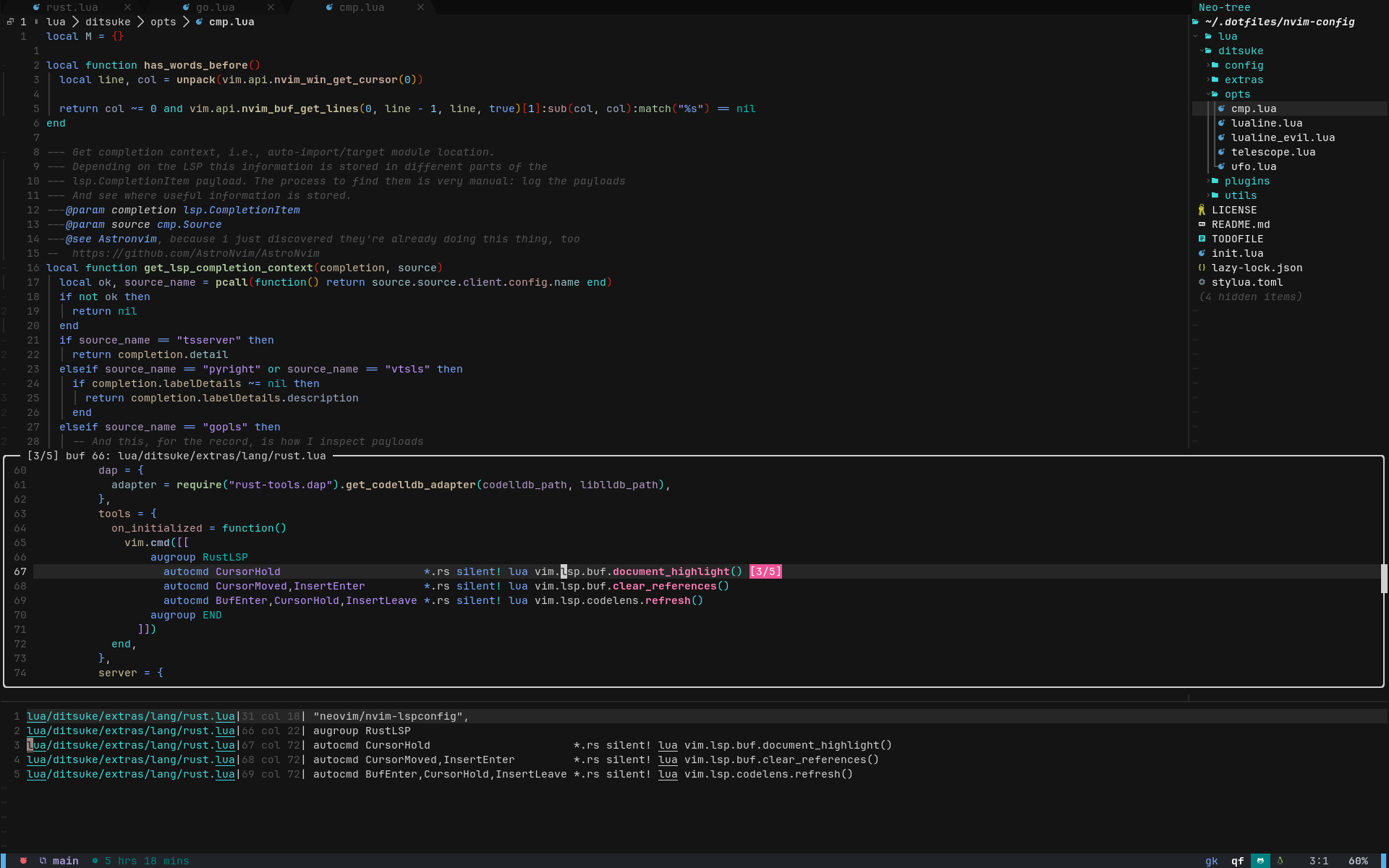The height and width of the screenshot is (868, 1389).
Task: Open the LICENSE file
Action: pos(1234,210)
